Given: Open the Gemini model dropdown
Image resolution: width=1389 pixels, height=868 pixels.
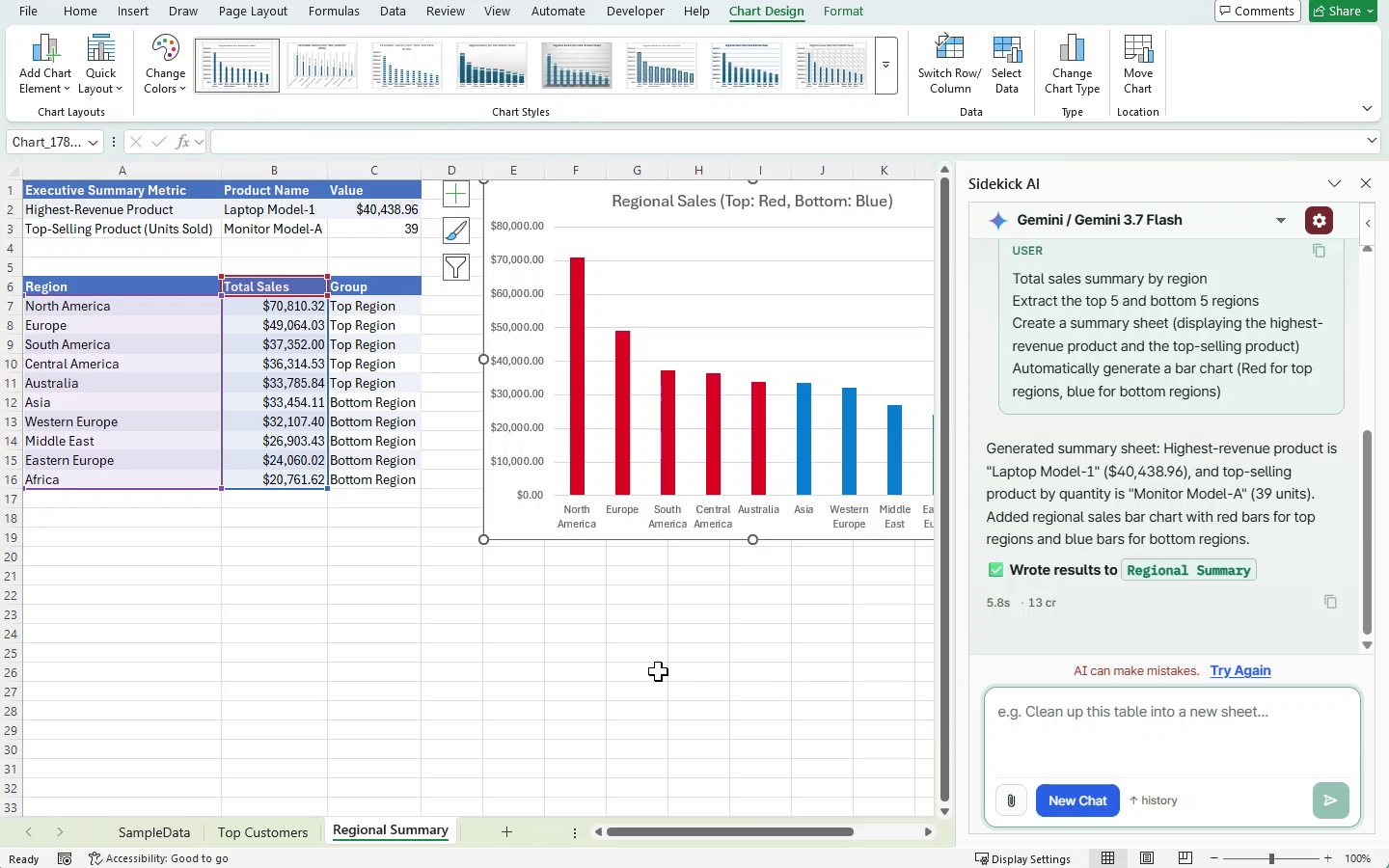Looking at the screenshot, I should pyautogui.click(x=1281, y=220).
